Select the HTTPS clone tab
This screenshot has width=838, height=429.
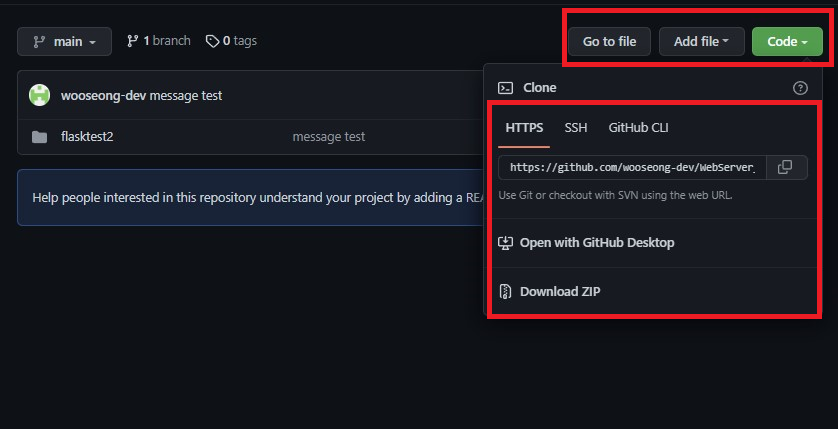(524, 128)
